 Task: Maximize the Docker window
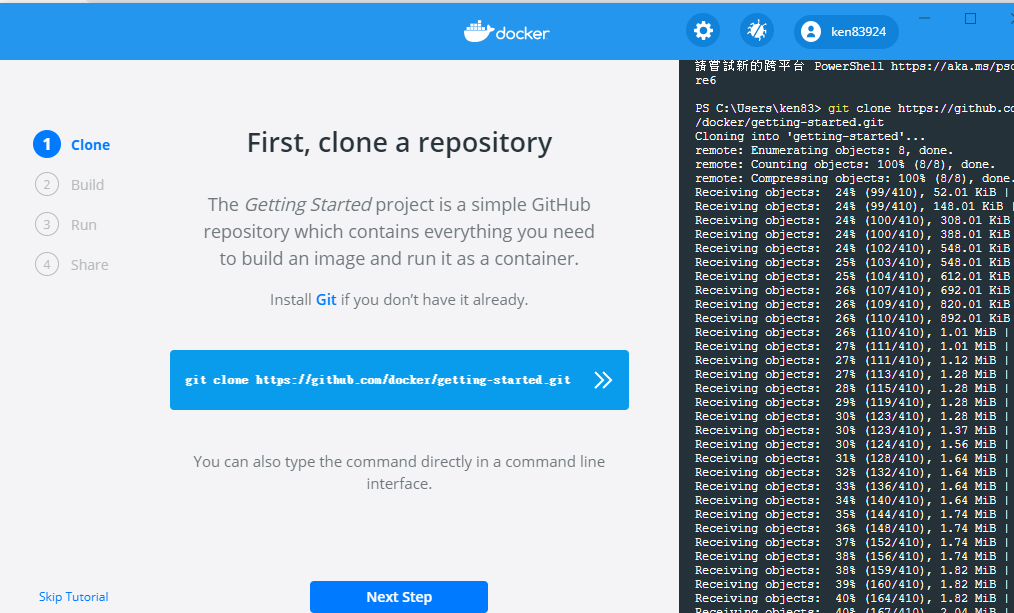pyautogui.click(x=970, y=18)
